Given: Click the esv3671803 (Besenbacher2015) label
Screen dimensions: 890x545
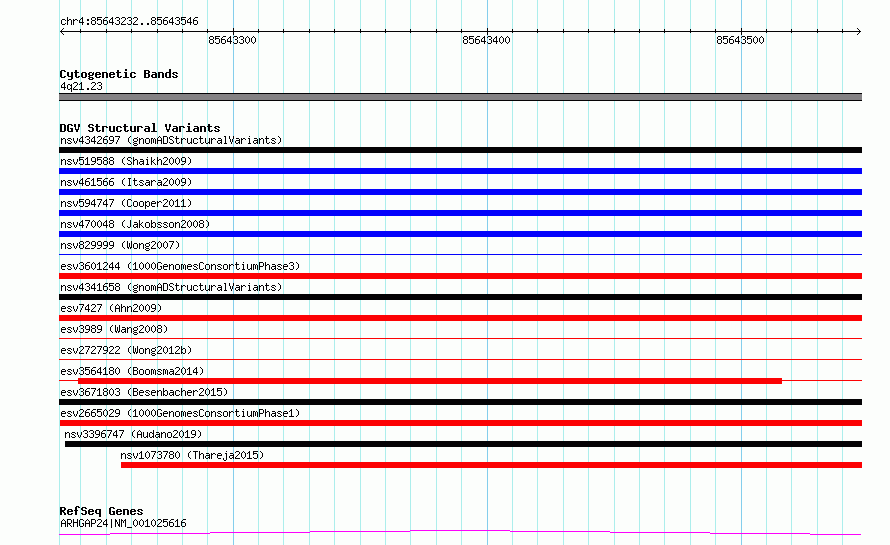Looking at the screenshot, I should pos(144,392).
